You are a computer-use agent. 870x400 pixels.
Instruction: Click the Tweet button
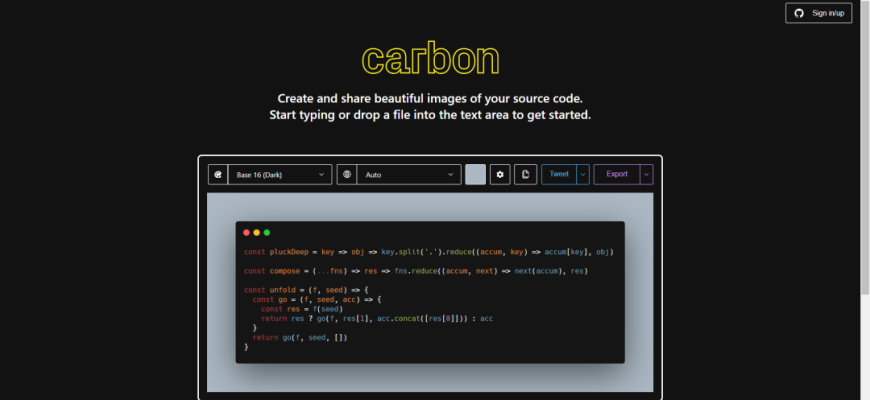click(x=559, y=174)
